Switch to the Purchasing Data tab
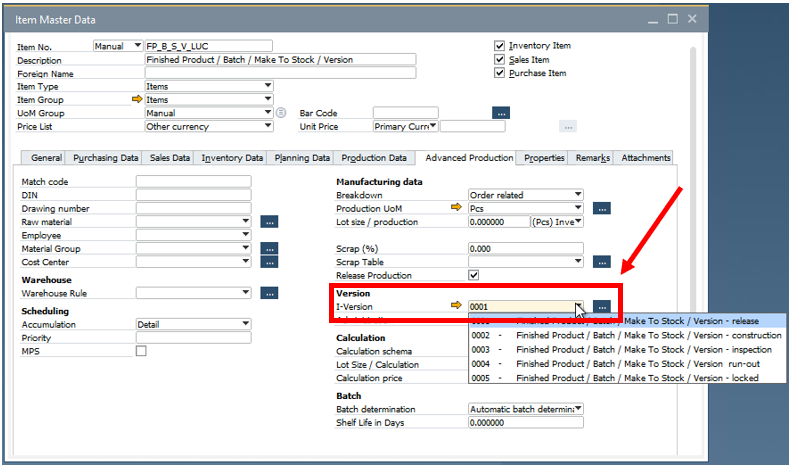This screenshot has height=467, width=792. (x=106, y=158)
